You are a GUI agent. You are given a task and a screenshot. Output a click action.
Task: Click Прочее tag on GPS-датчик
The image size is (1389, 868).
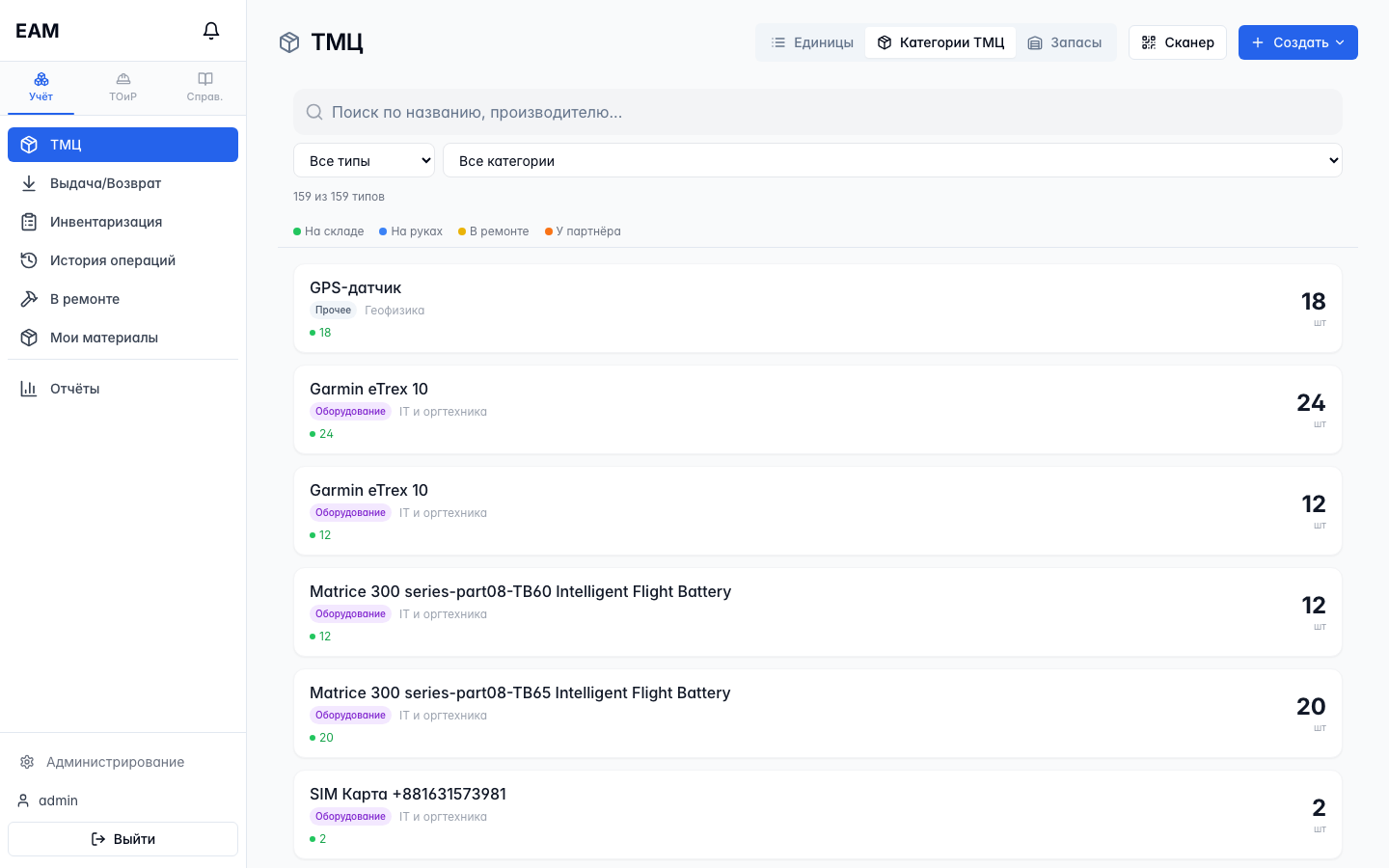(x=333, y=311)
